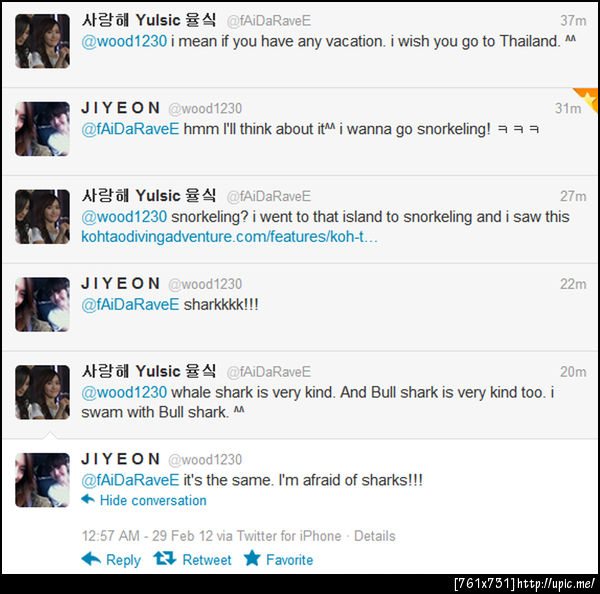
Task: Click the Reply arrow icon
Action: click(91, 559)
